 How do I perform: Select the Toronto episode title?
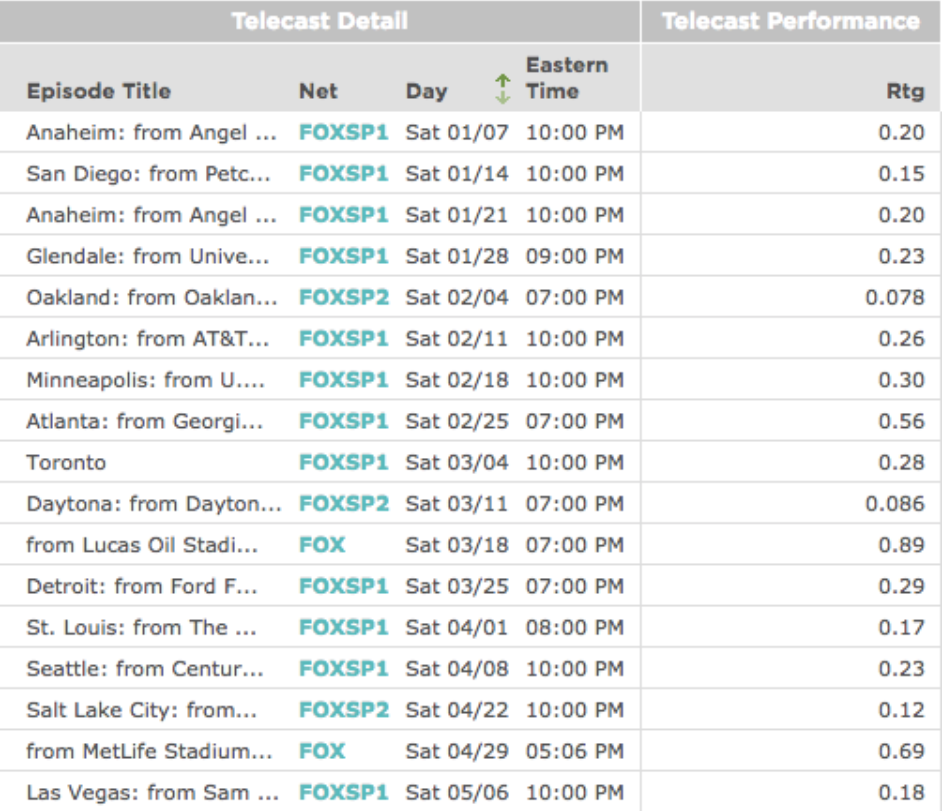coord(66,463)
